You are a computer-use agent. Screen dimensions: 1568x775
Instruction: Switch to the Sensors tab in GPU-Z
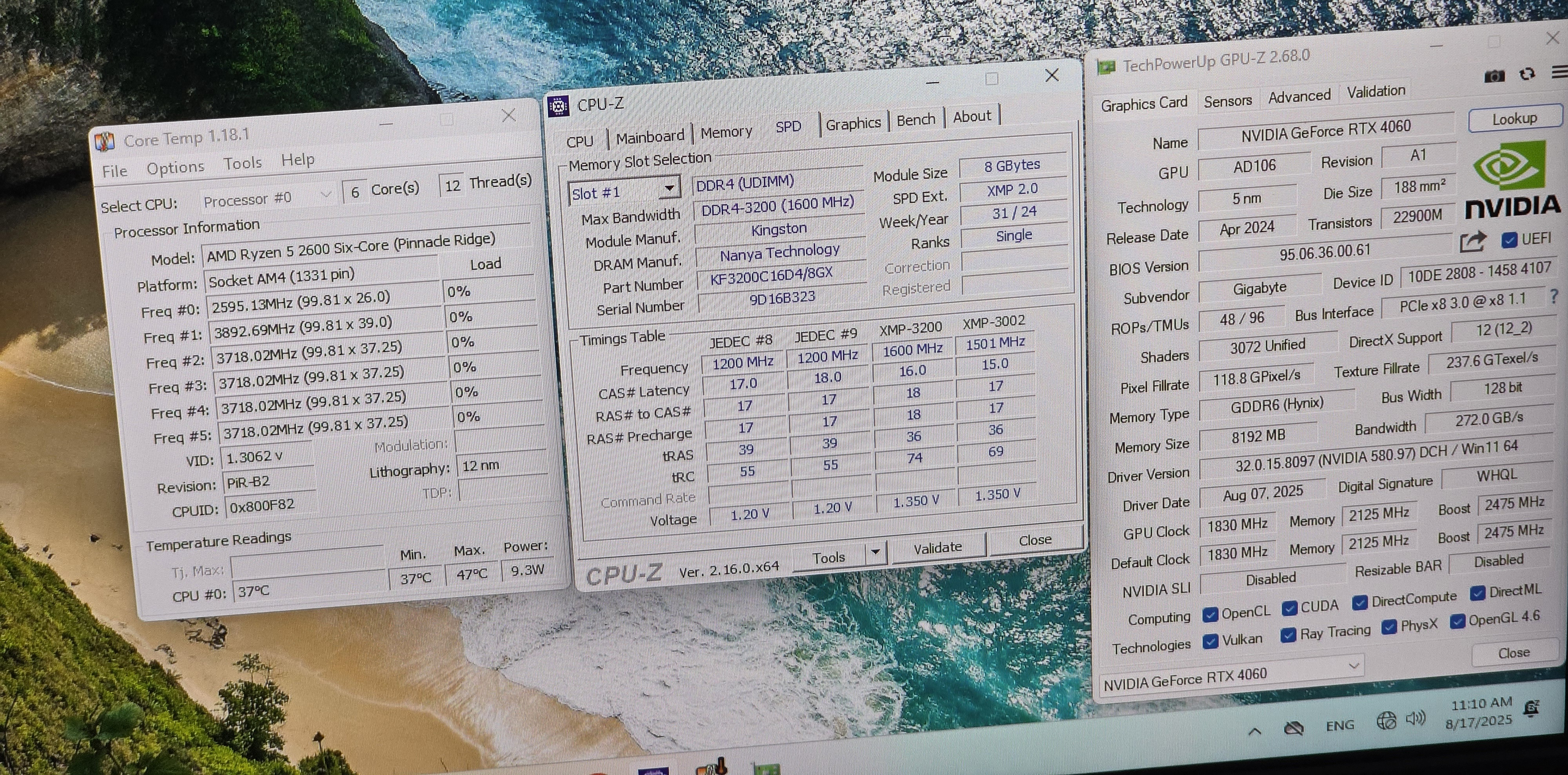(x=1228, y=101)
